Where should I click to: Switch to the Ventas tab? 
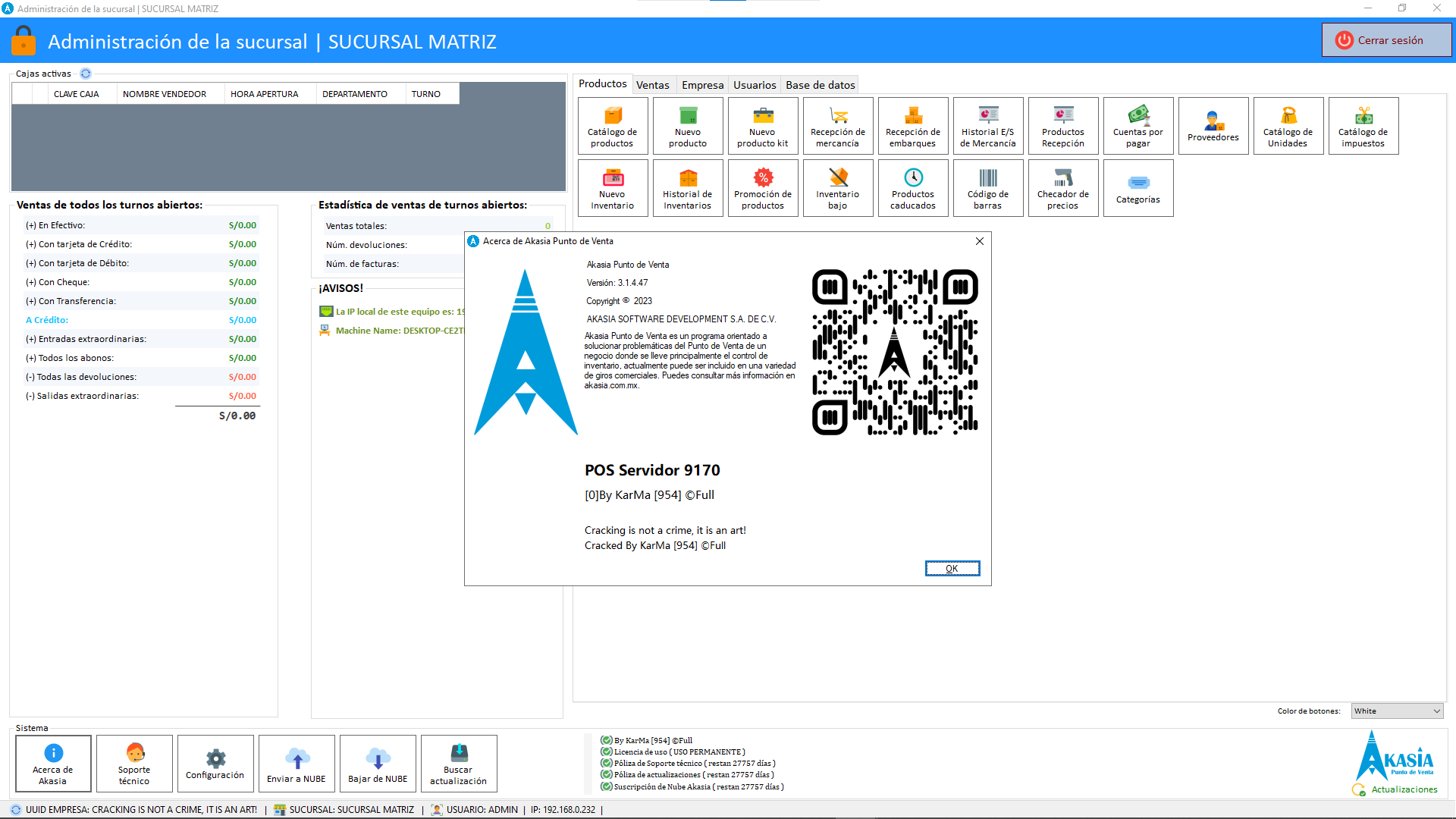point(653,85)
